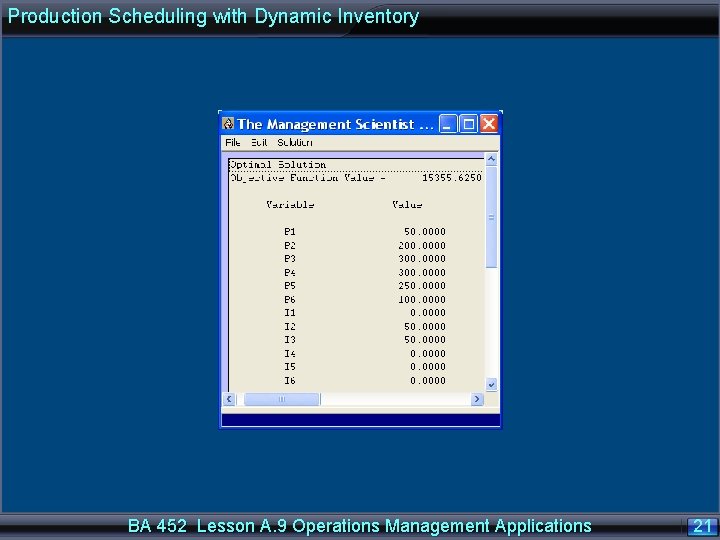Screen dimensions: 720x540
Task: Click the horizontal scrollbar right arrow
Action: 477,399
